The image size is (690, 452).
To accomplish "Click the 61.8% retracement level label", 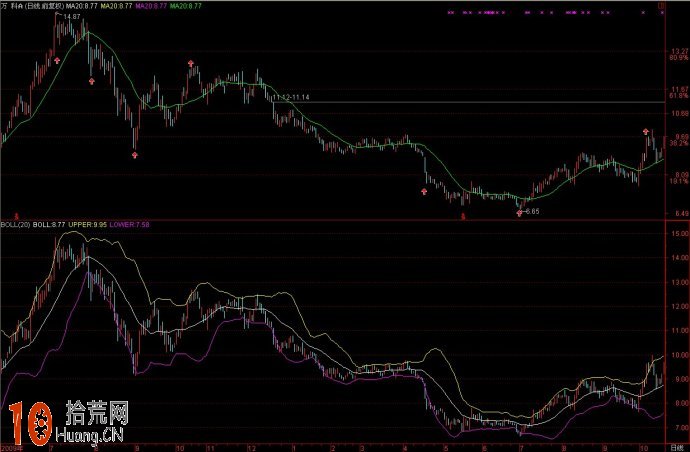I will coord(678,96).
